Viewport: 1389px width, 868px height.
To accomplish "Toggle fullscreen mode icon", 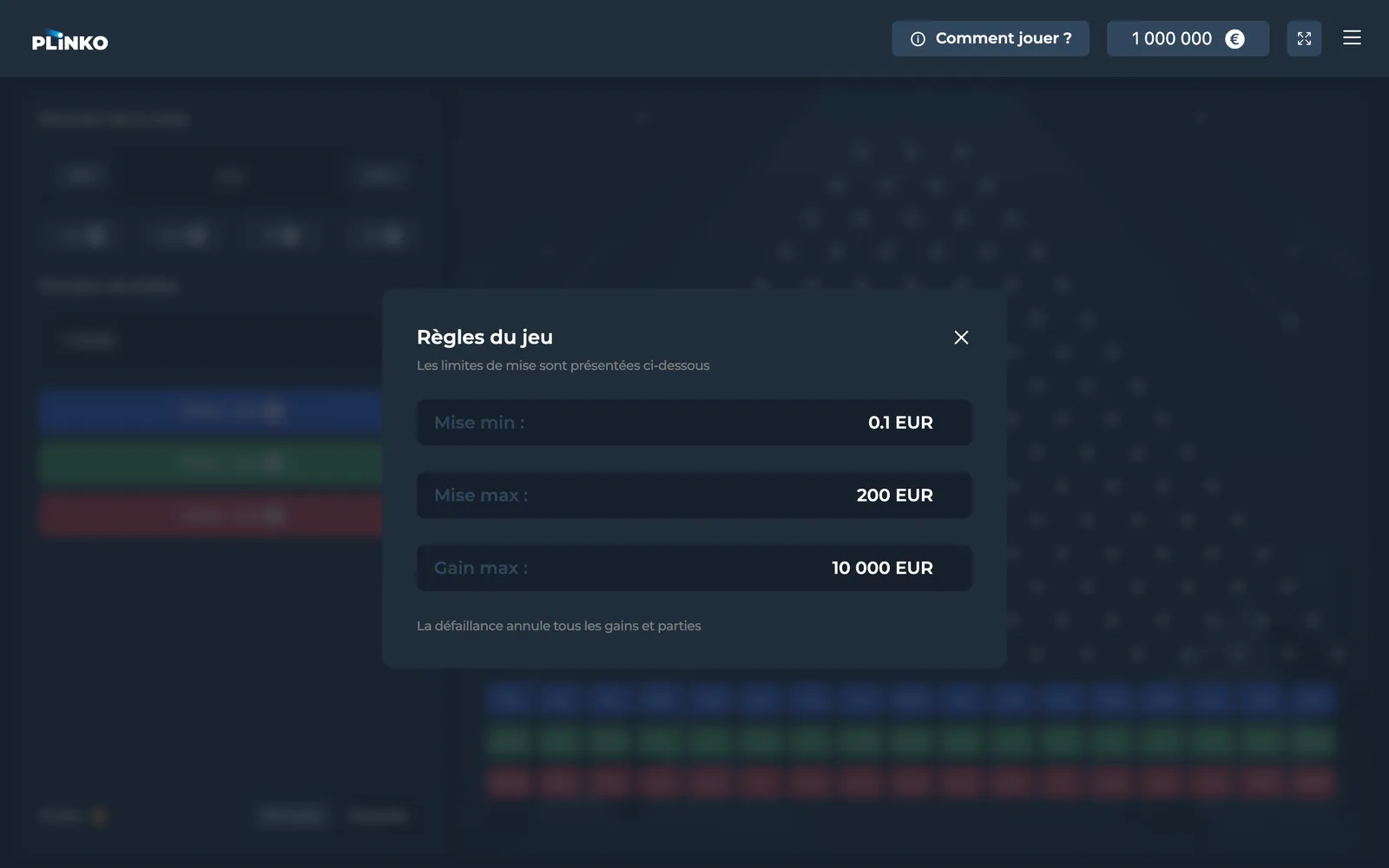I will tap(1304, 38).
